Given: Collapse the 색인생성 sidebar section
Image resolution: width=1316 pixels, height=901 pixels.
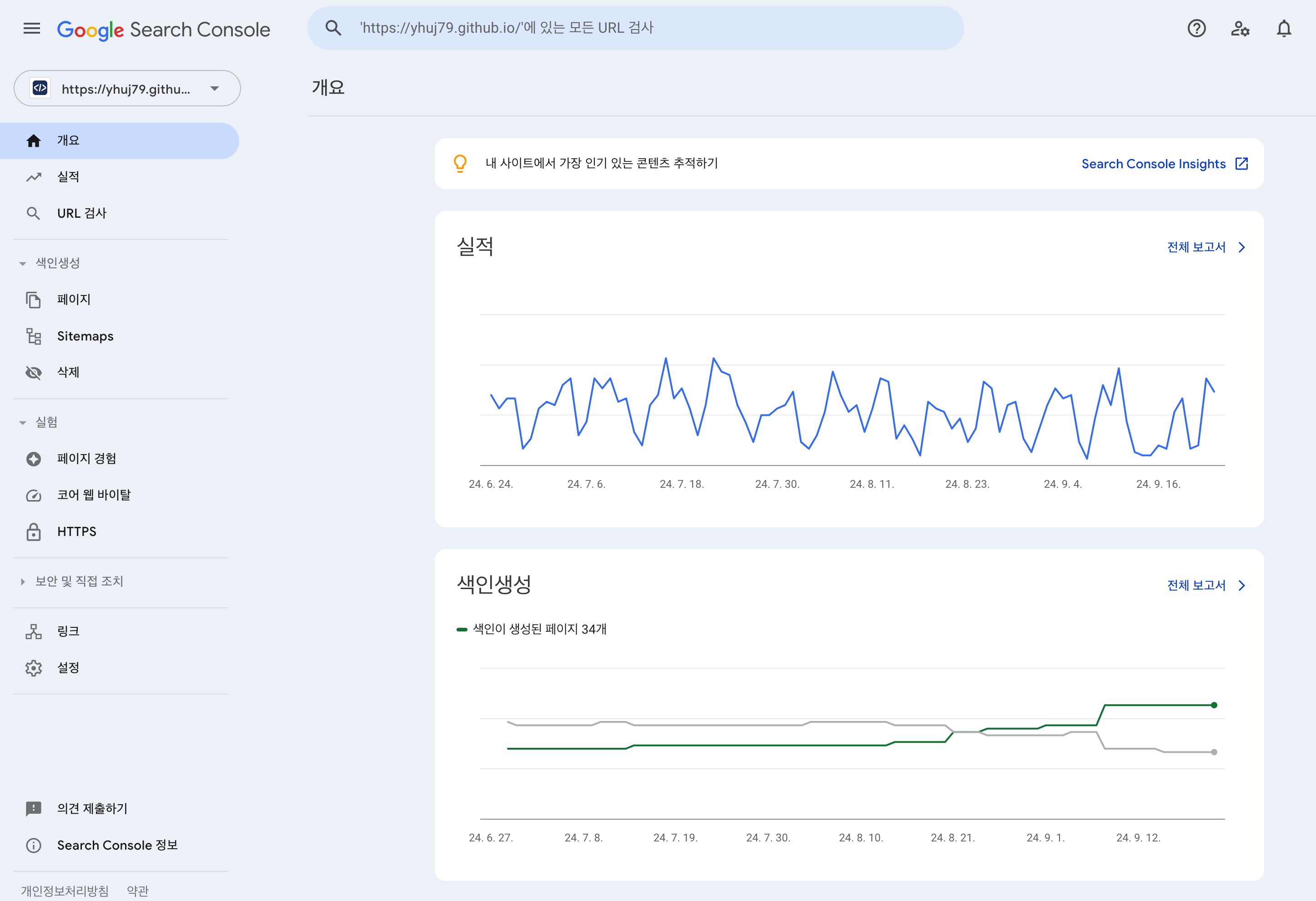Looking at the screenshot, I should click(23, 263).
